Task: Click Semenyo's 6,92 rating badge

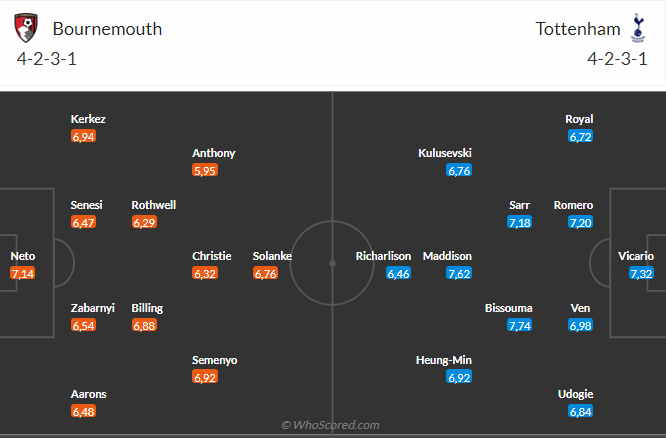Action: [x=205, y=377]
